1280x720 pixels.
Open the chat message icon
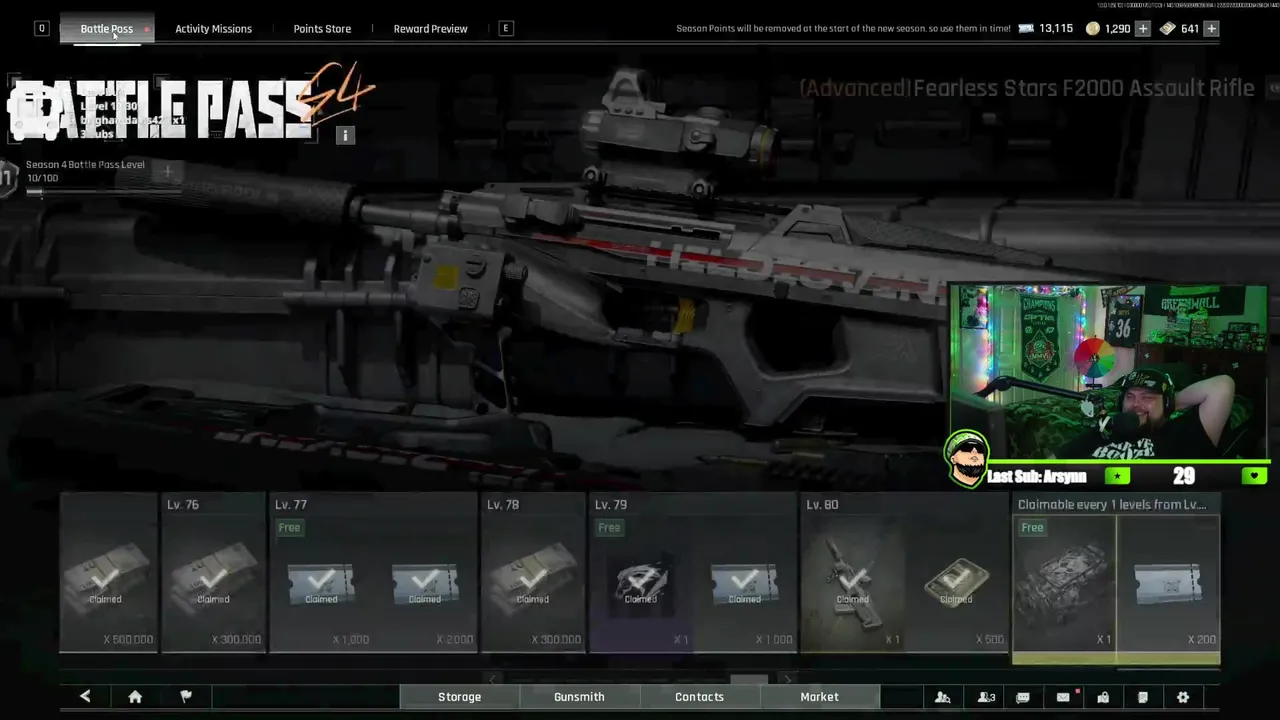(x=1023, y=697)
